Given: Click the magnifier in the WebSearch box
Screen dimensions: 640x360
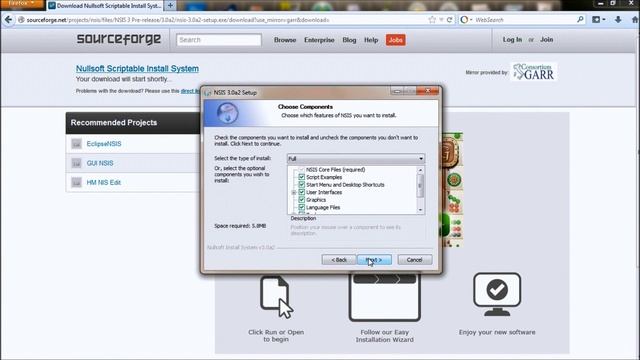Looking at the screenshot, I should point(580,19).
